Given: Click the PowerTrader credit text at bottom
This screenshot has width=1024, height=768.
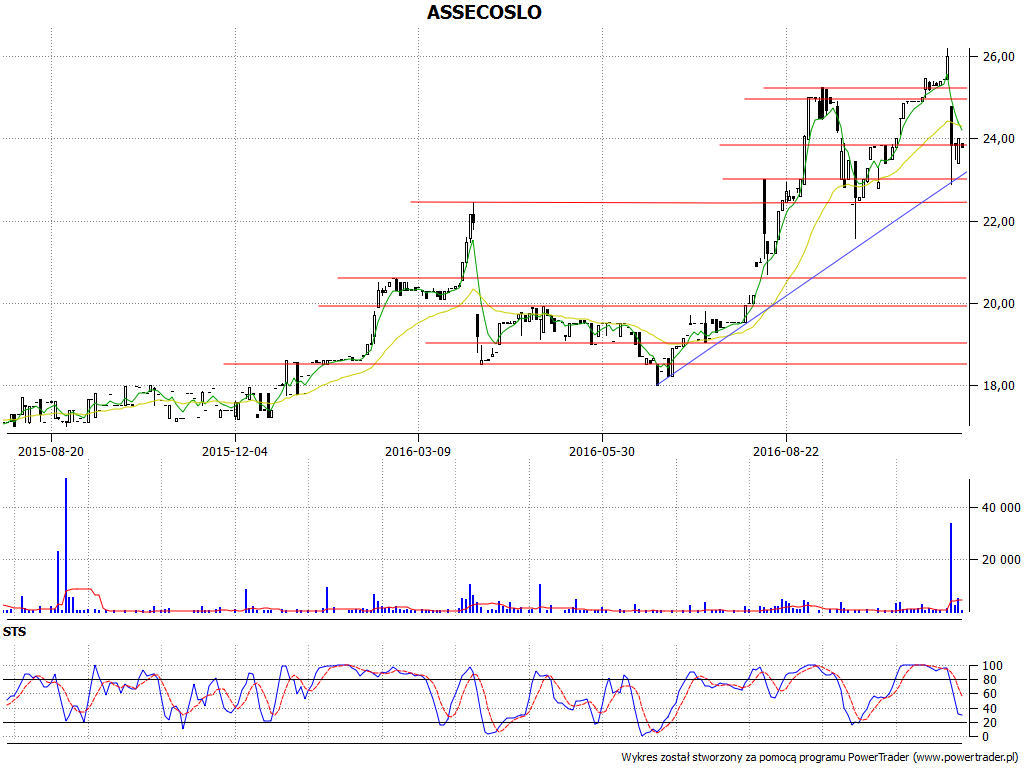Looking at the screenshot, I should tap(821, 758).
